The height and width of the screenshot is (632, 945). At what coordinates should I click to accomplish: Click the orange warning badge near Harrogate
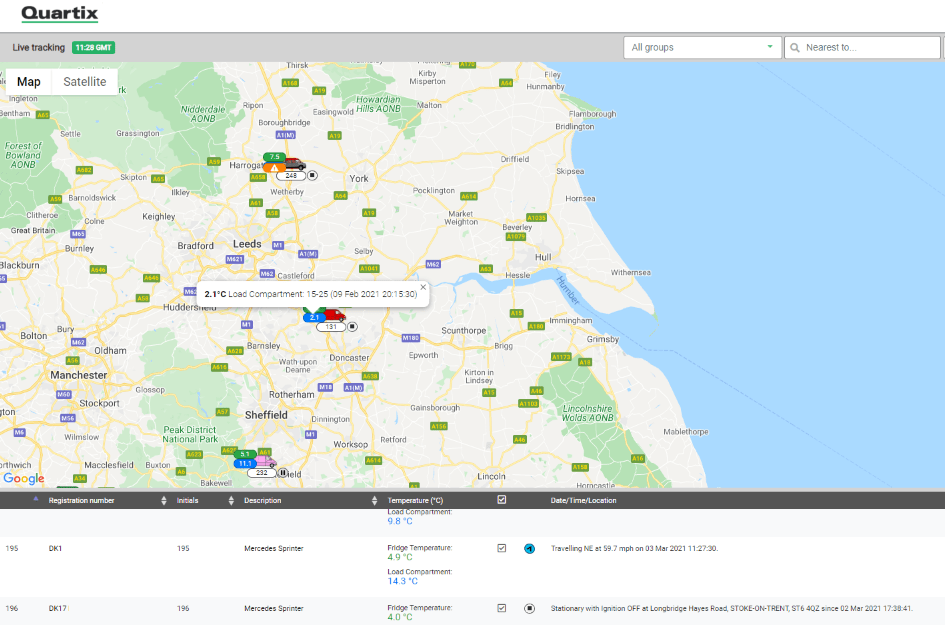coord(274,168)
